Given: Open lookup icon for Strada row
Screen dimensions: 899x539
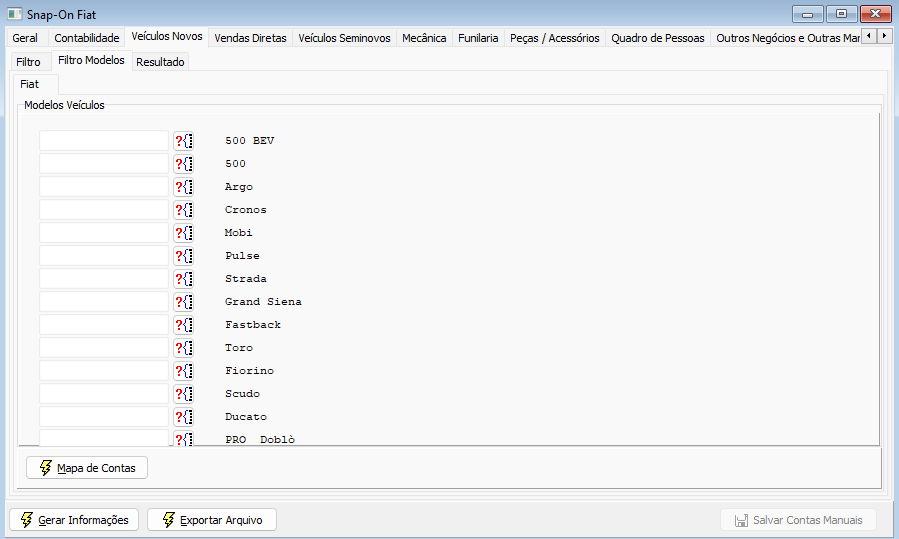Looking at the screenshot, I should coord(183,278).
